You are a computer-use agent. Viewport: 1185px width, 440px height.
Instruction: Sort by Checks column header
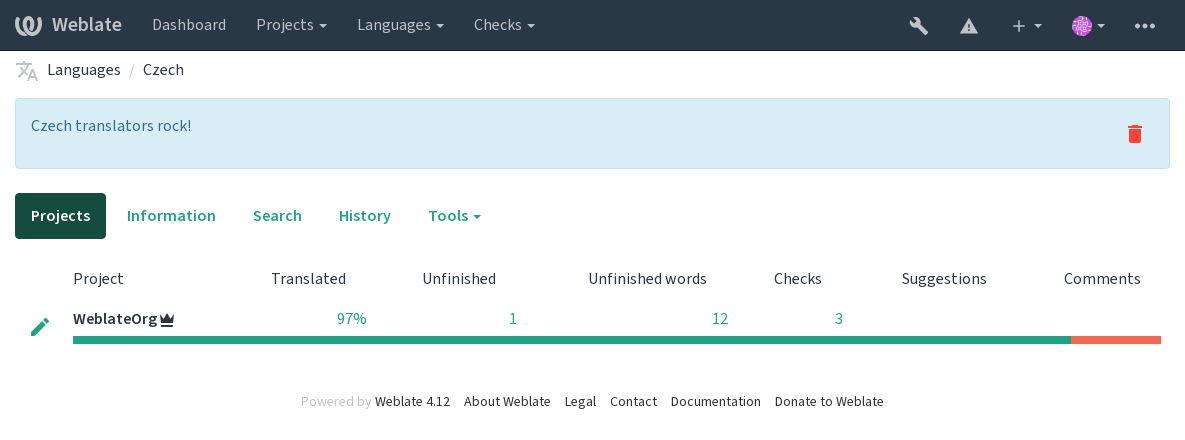797,279
